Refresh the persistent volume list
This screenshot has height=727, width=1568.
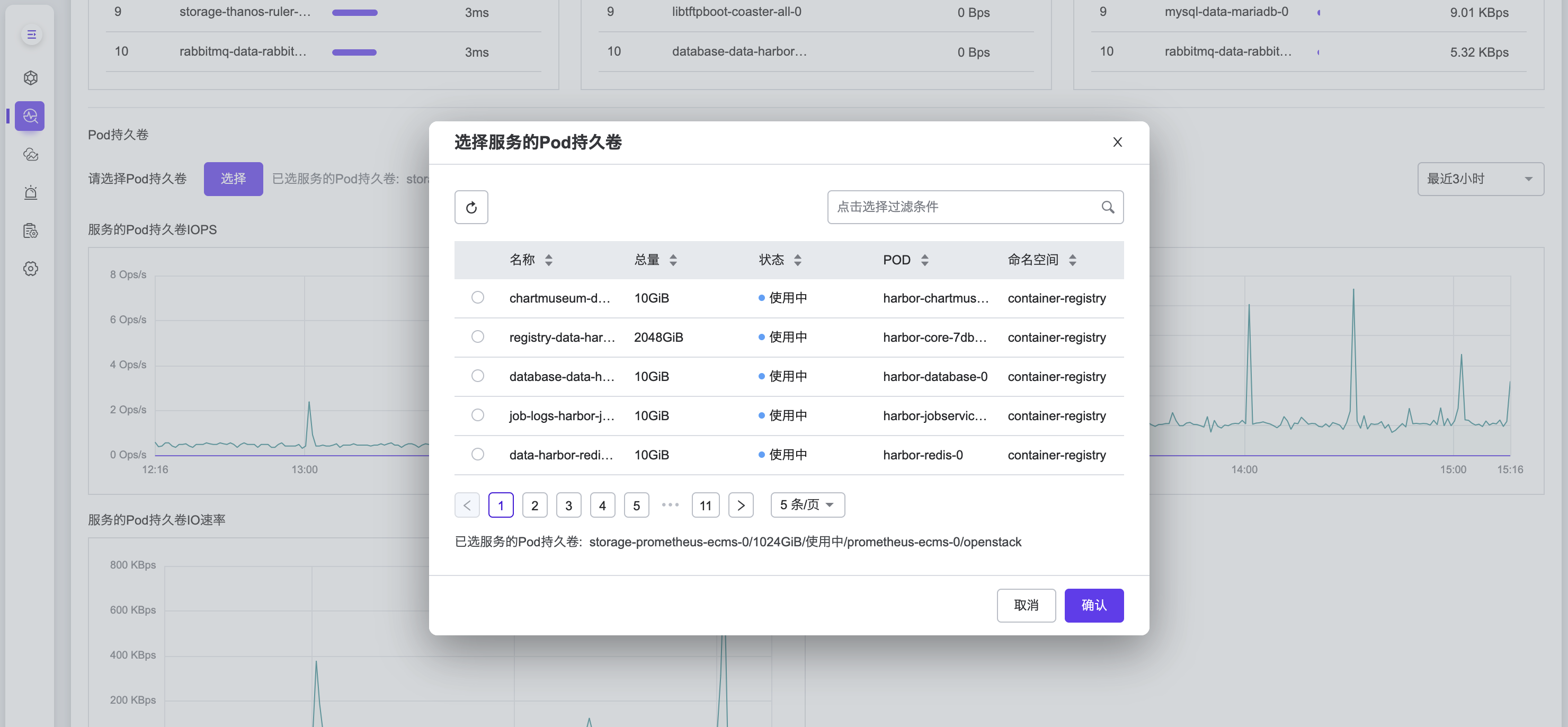[x=471, y=208]
